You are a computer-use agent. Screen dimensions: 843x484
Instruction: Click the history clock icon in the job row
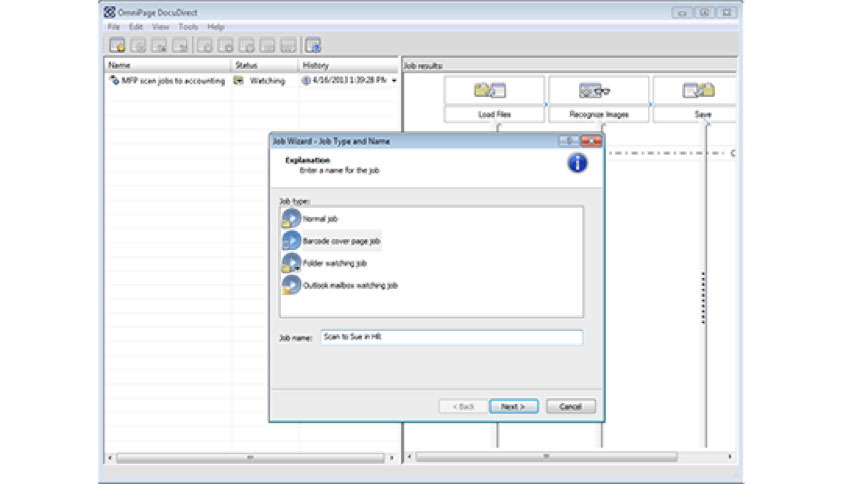coord(306,81)
